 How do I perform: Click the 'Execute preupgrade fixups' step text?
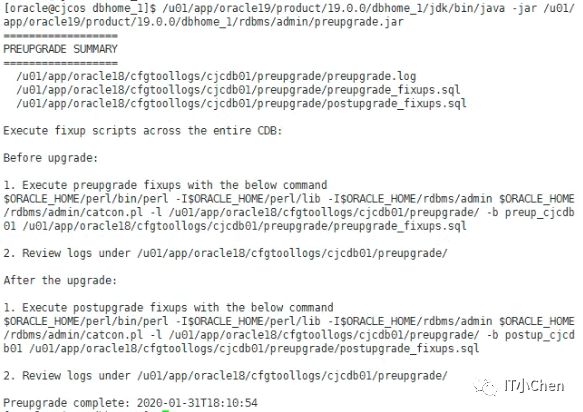click(165, 185)
